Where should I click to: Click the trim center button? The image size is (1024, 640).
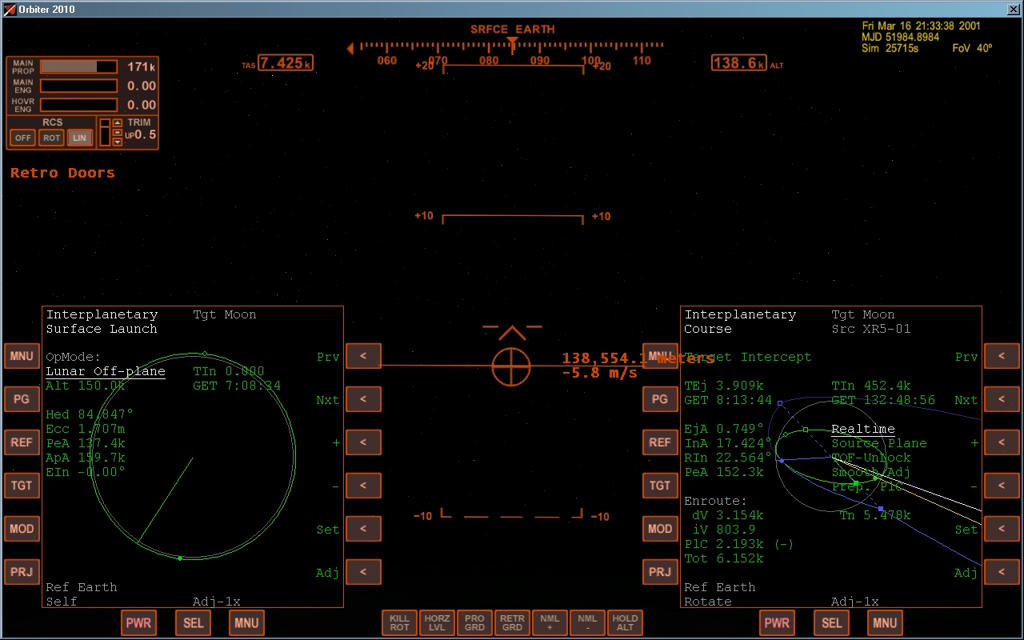[118, 133]
